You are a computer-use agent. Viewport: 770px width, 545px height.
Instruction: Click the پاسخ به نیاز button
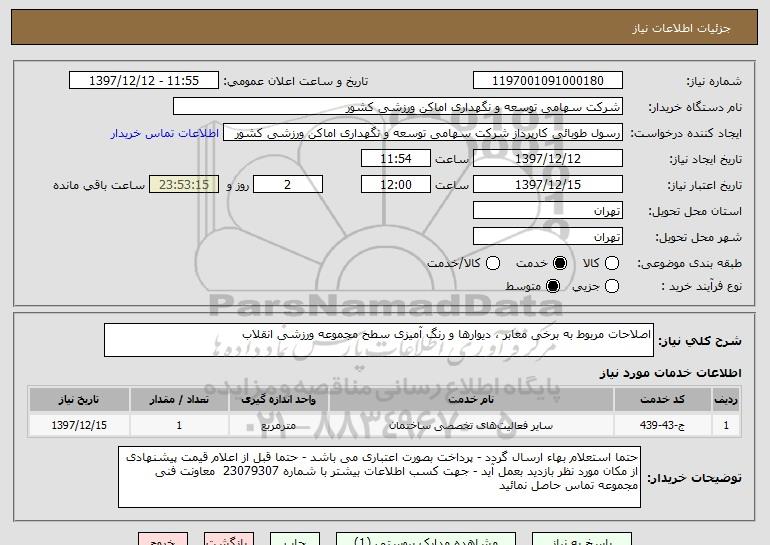pyautogui.click(x=582, y=540)
